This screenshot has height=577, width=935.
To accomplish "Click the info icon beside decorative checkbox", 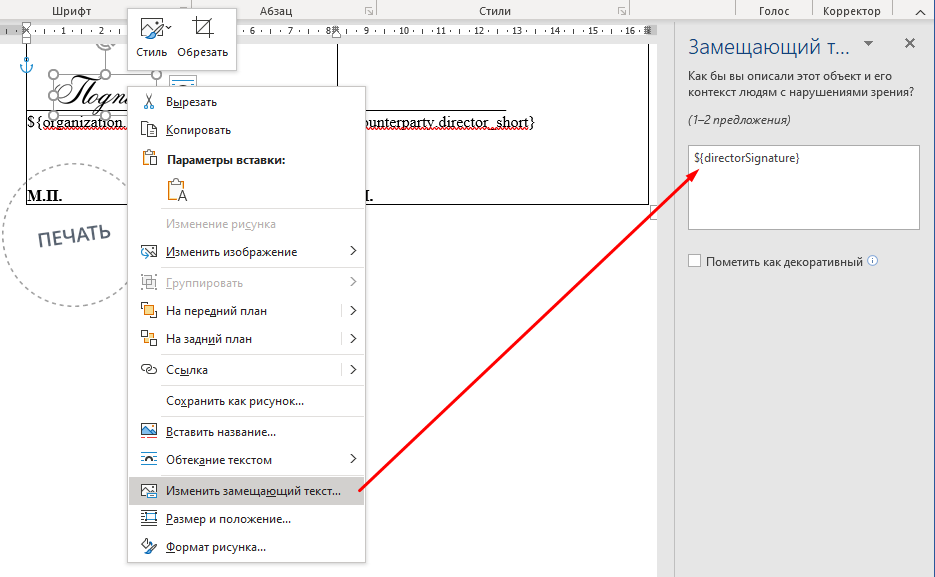I will (873, 261).
